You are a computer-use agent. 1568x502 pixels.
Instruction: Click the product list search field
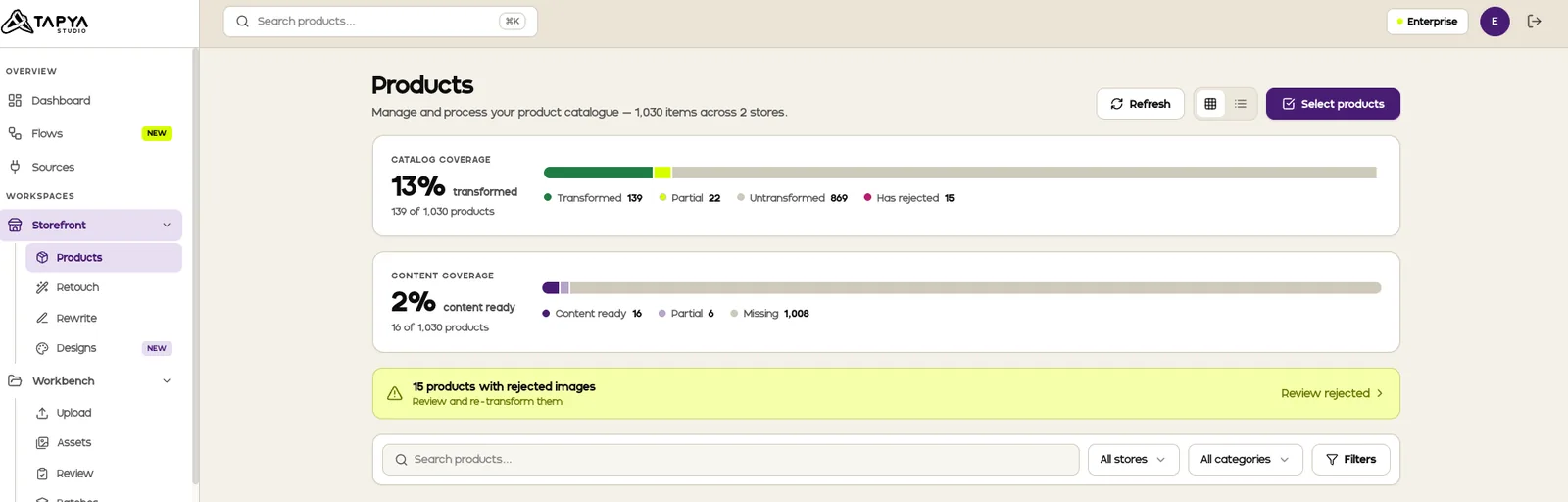[730, 460]
